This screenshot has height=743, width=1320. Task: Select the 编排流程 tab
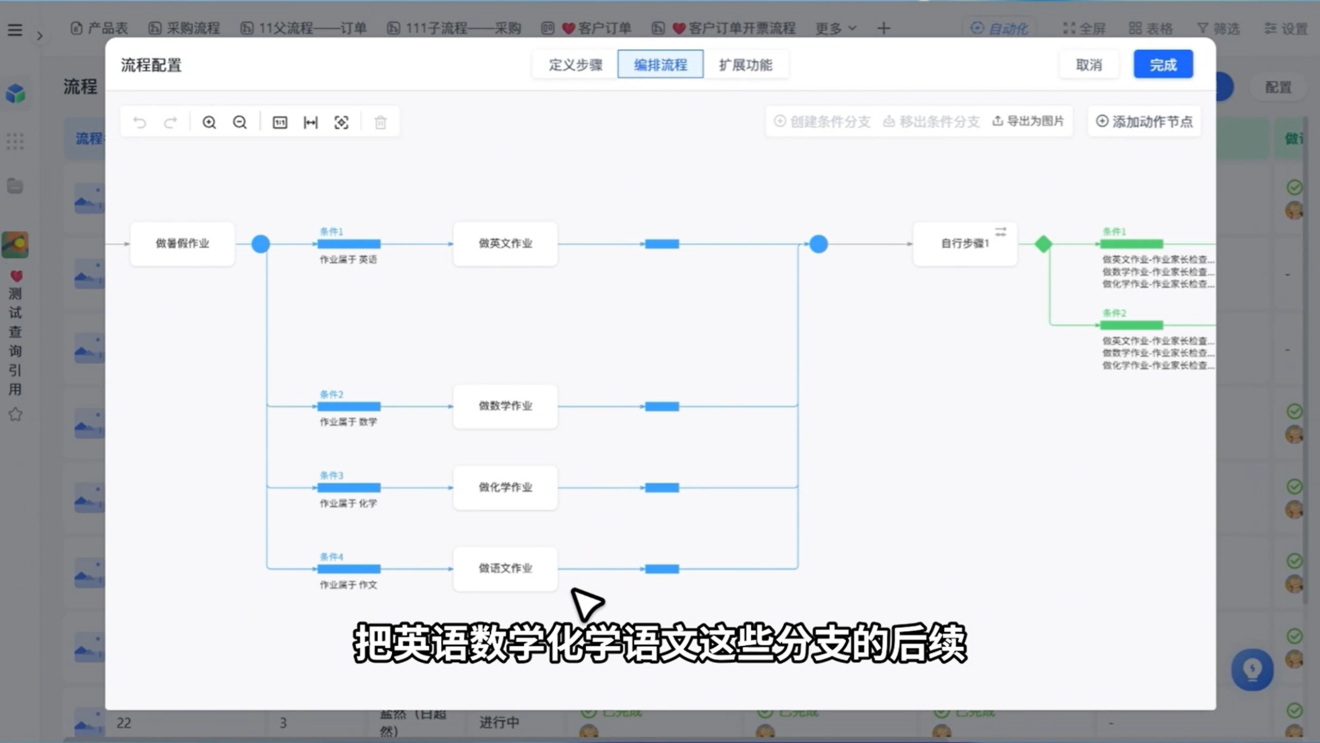click(660, 64)
